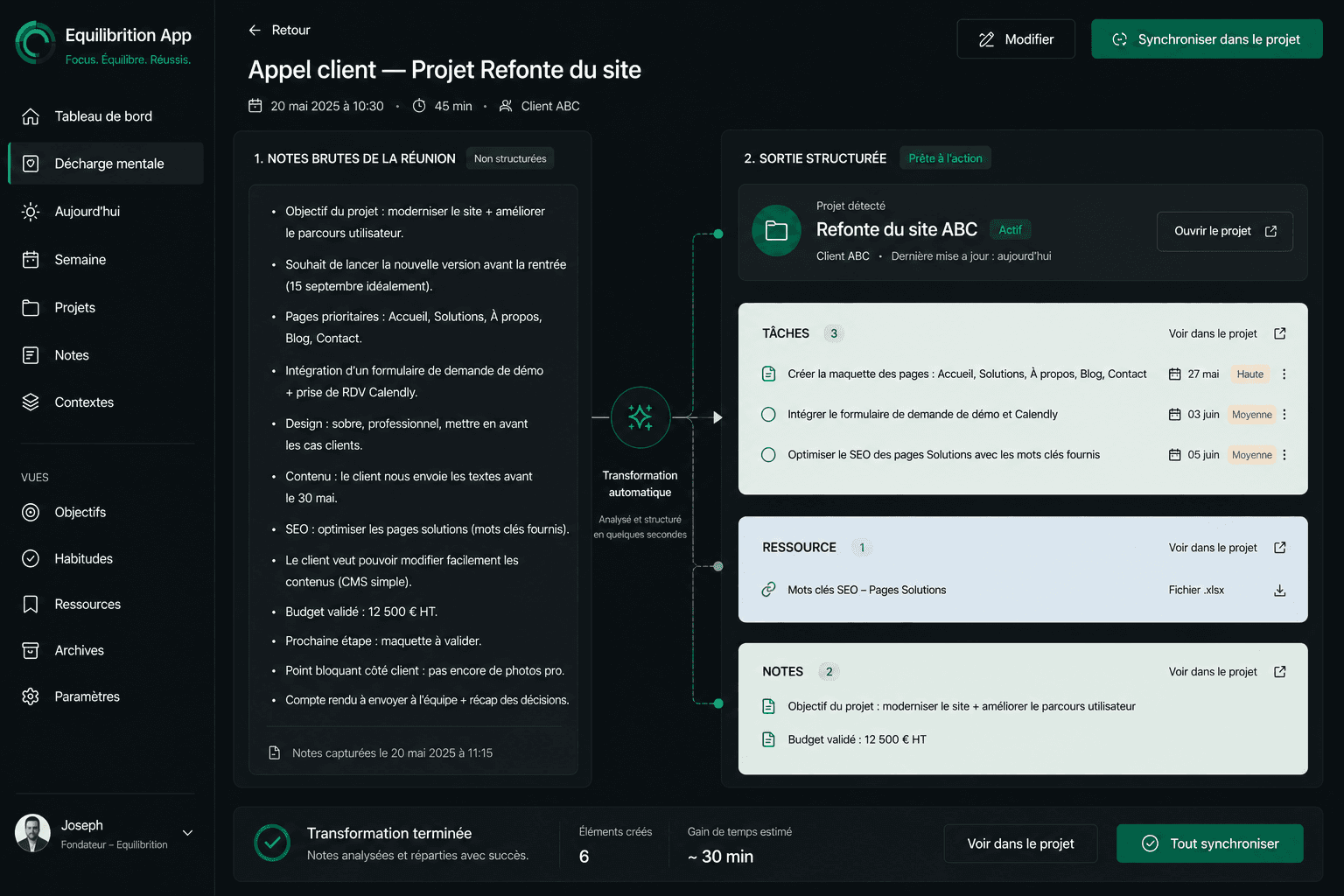Click the Paramètres gear icon

point(31,696)
